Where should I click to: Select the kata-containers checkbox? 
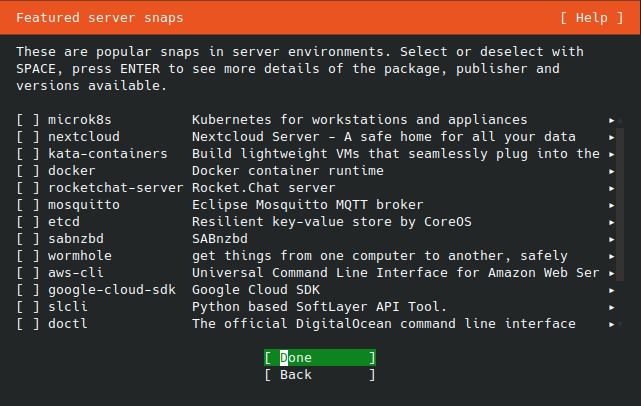click(28, 154)
